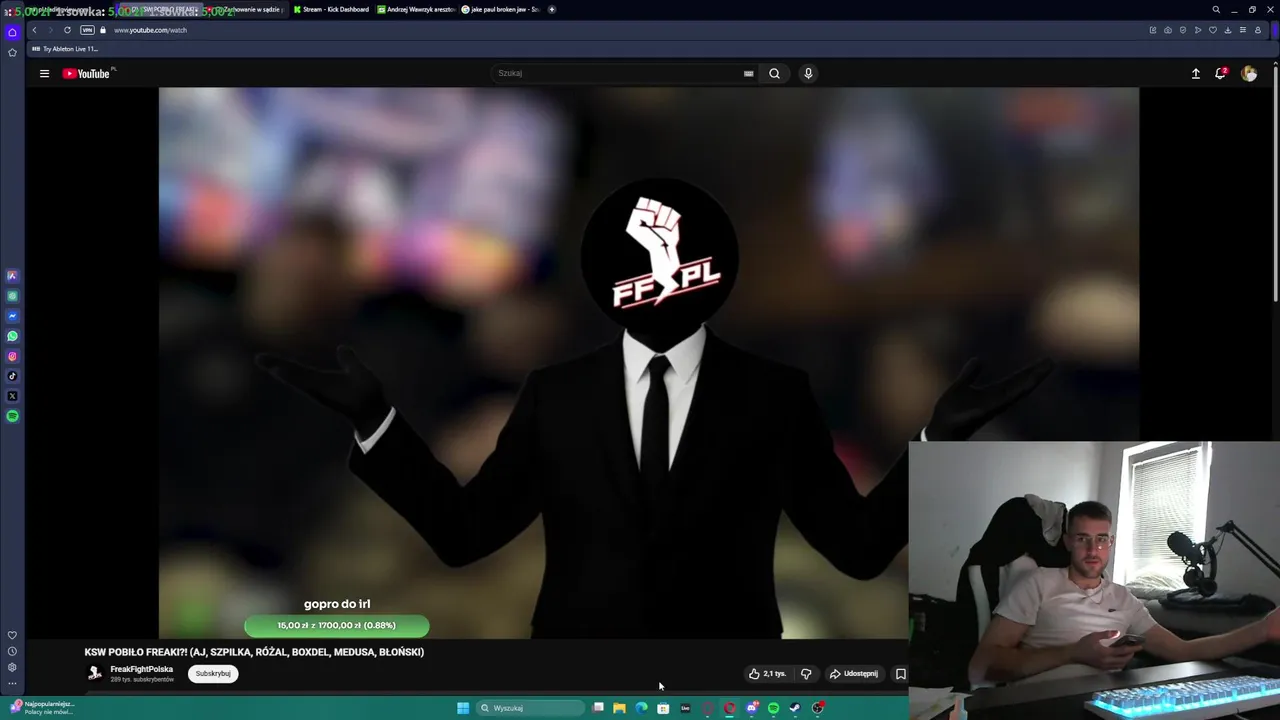Image resolution: width=1280 pixels, height=720 pixels.
Task: Open the sidebar three-dots more menu
Action: pyautogui.click(x=12, y=684)
